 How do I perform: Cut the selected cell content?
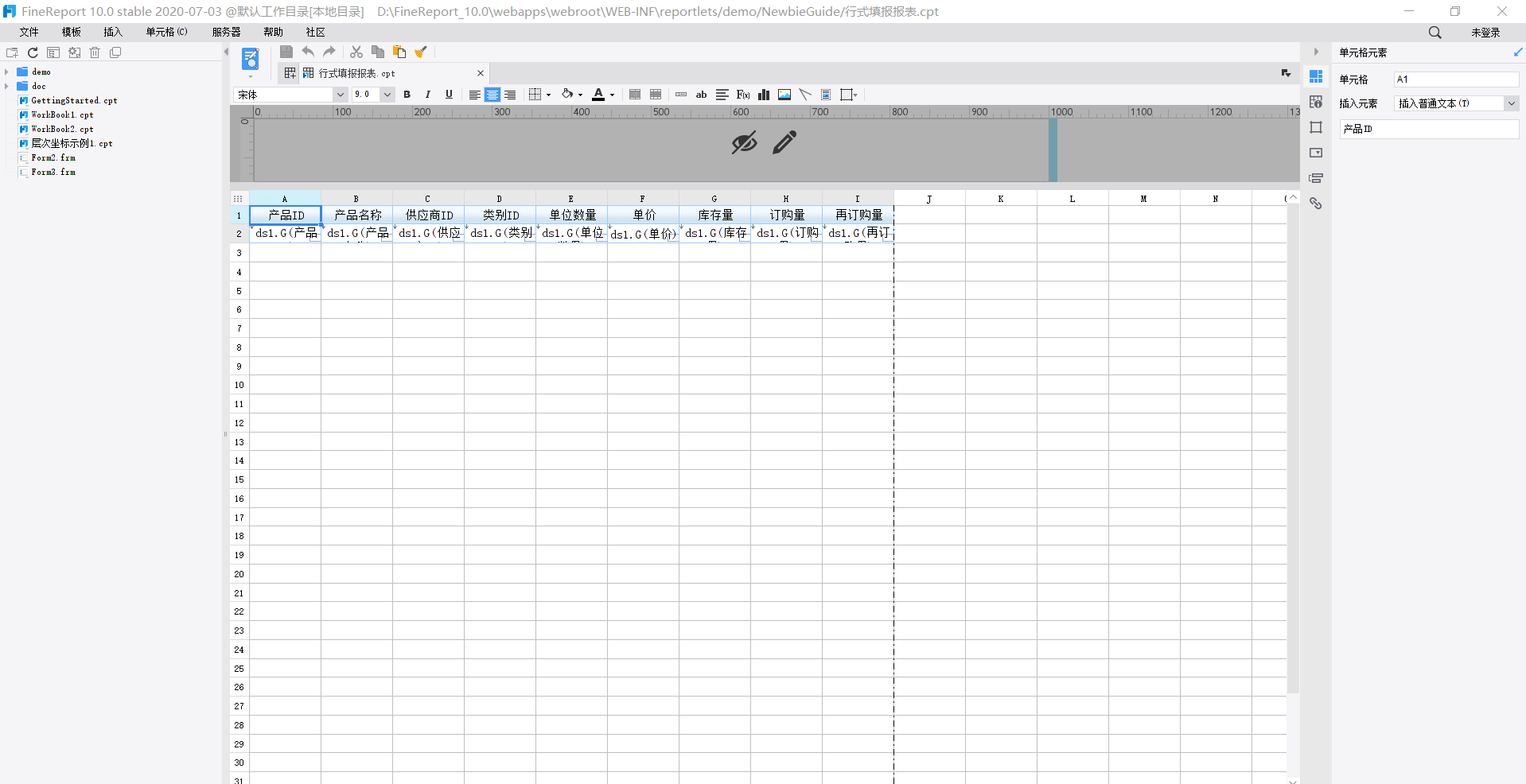pyautogui.click(x=356, y=52)
